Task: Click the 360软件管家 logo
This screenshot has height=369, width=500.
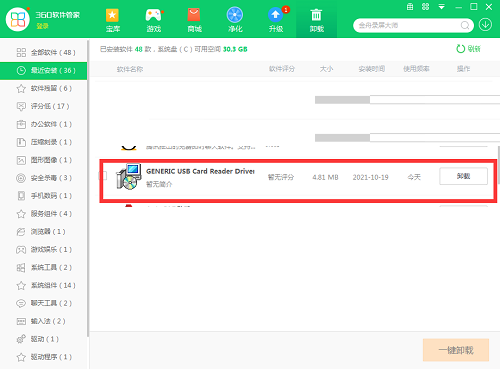Action: click(18, 19)
